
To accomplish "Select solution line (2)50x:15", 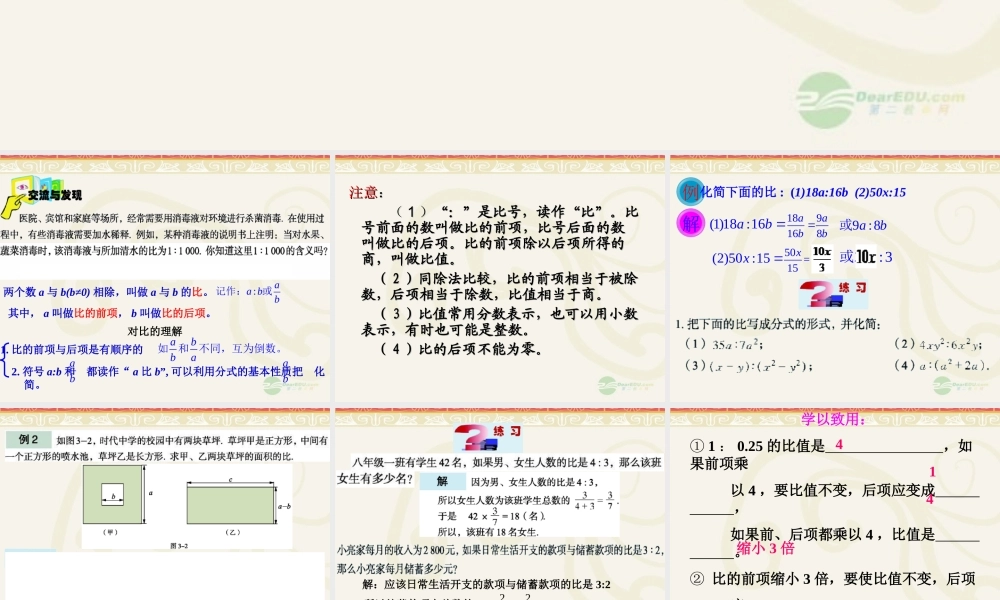I will (802, 258).
